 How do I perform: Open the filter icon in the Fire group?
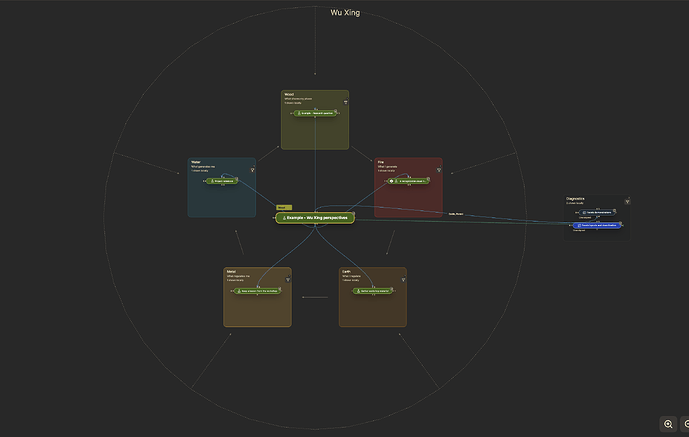tap(439, 170)
